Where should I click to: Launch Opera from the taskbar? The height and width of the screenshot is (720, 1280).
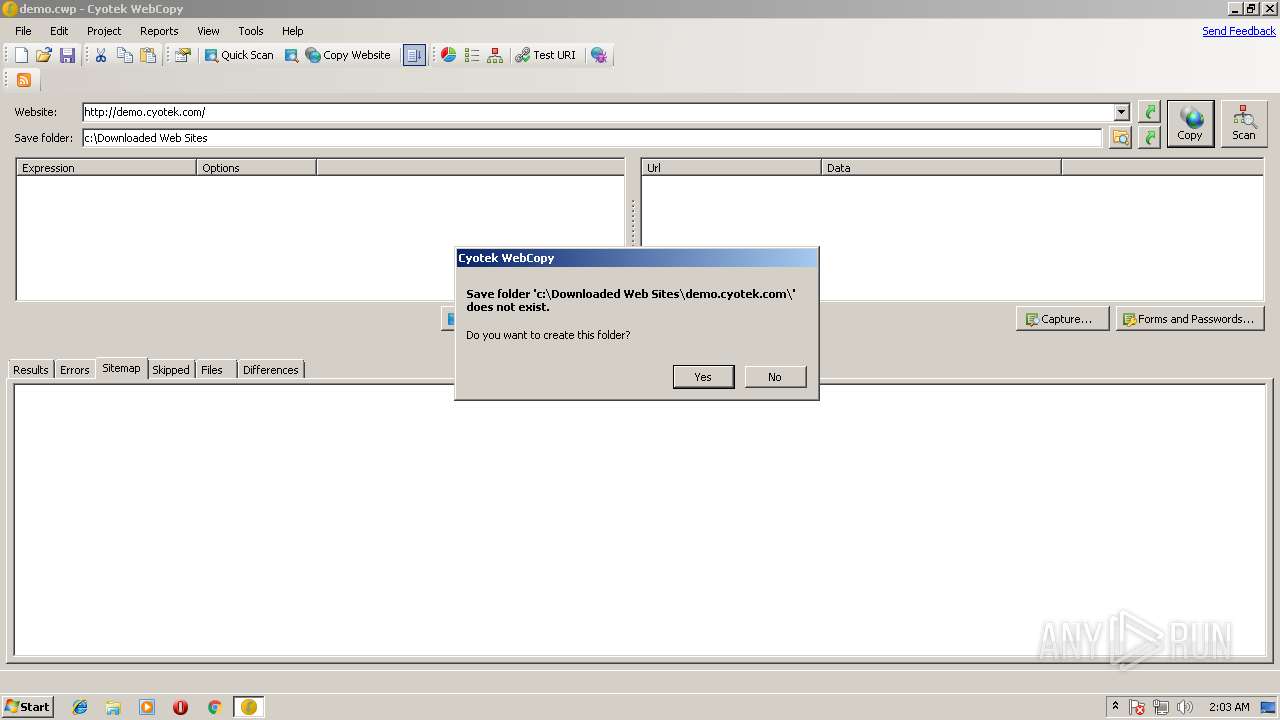[180, 707]
